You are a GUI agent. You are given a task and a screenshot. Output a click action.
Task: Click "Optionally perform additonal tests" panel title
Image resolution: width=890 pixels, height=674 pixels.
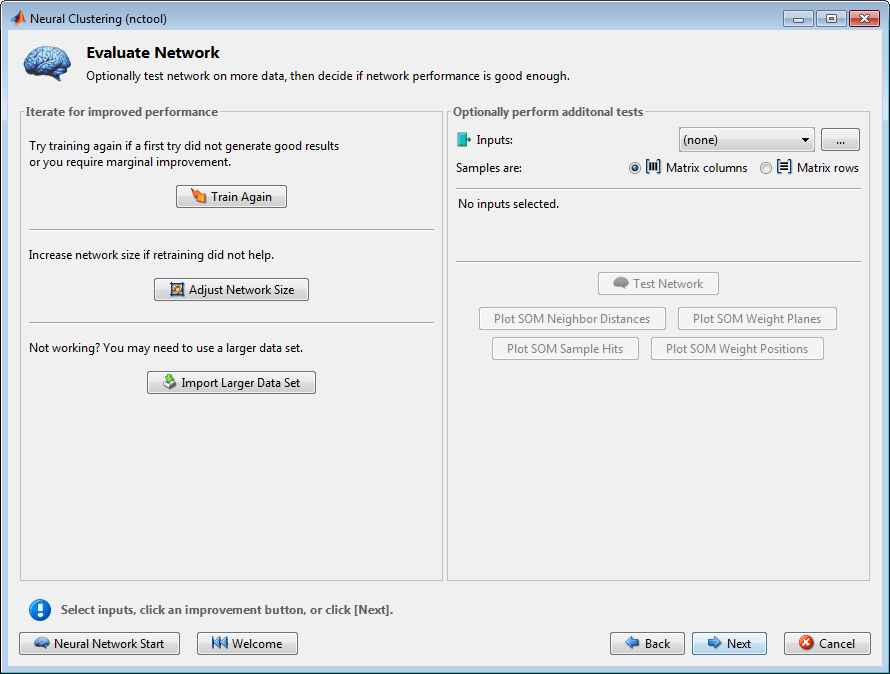(548, 112)
